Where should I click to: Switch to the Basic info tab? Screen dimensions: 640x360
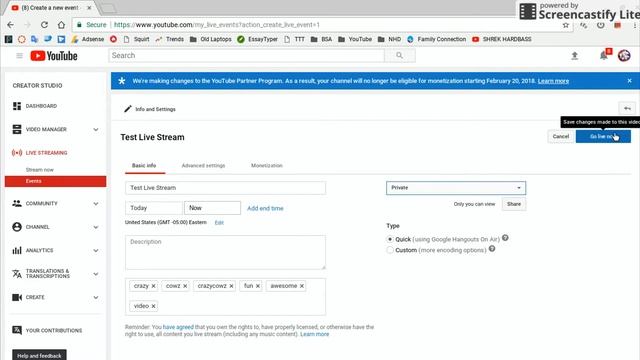point(144,165)
